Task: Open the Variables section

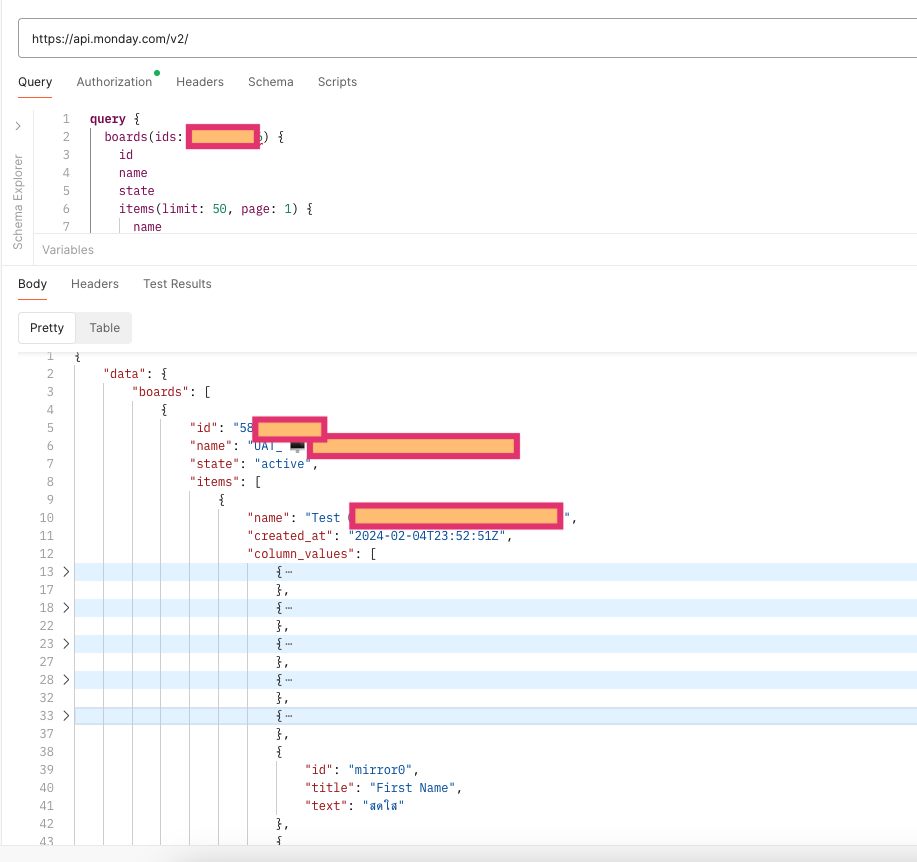Action: click(x=68, y=250)
